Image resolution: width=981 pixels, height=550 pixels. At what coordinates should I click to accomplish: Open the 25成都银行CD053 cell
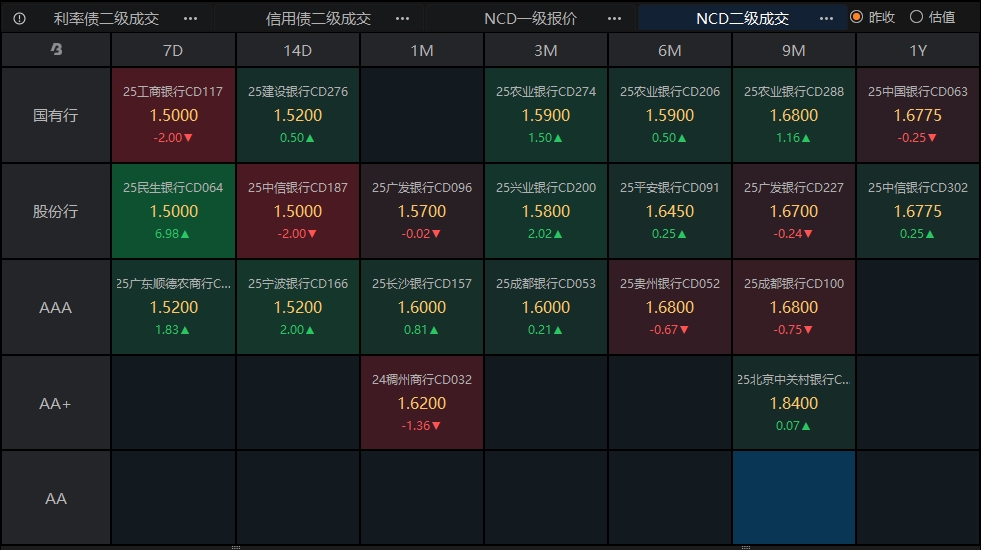pyautogui.click(x=546, y=307)
